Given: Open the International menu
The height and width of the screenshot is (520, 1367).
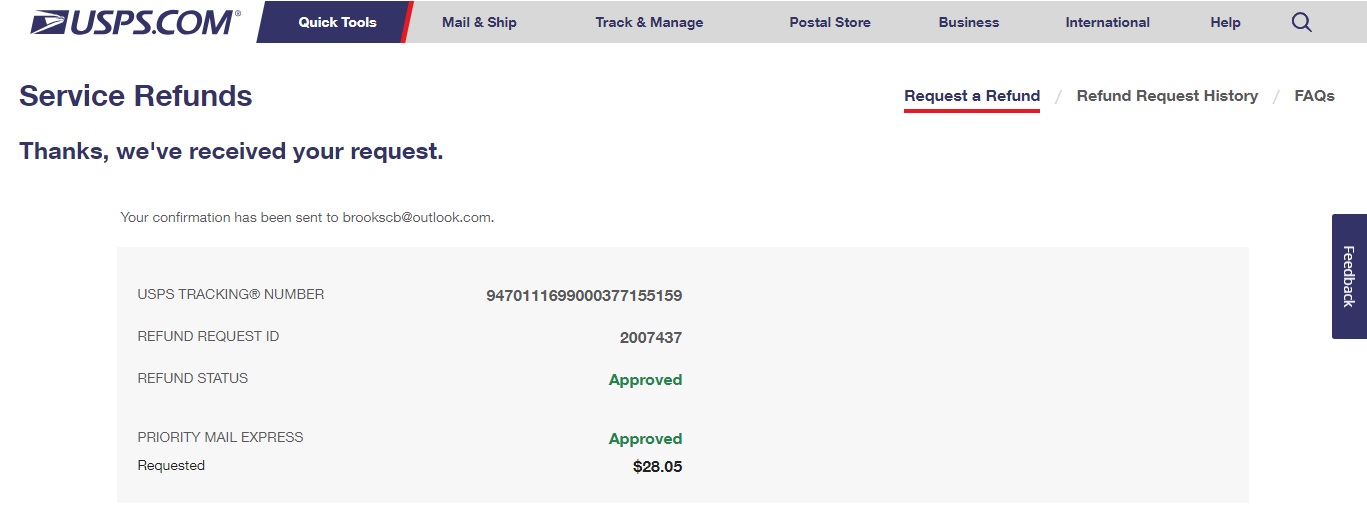Looking at the screenshot, I should [1107, 22].
